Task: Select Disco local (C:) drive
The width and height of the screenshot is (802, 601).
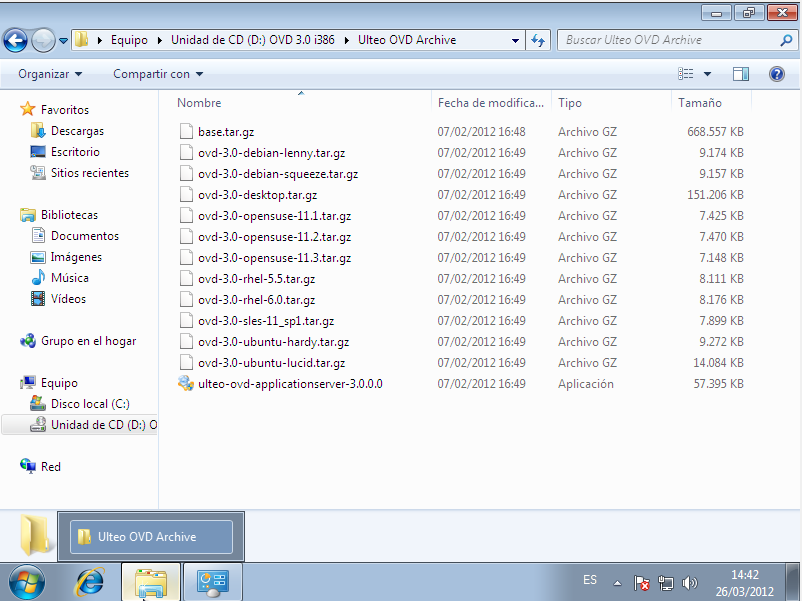Action: [x=90, y=404]
